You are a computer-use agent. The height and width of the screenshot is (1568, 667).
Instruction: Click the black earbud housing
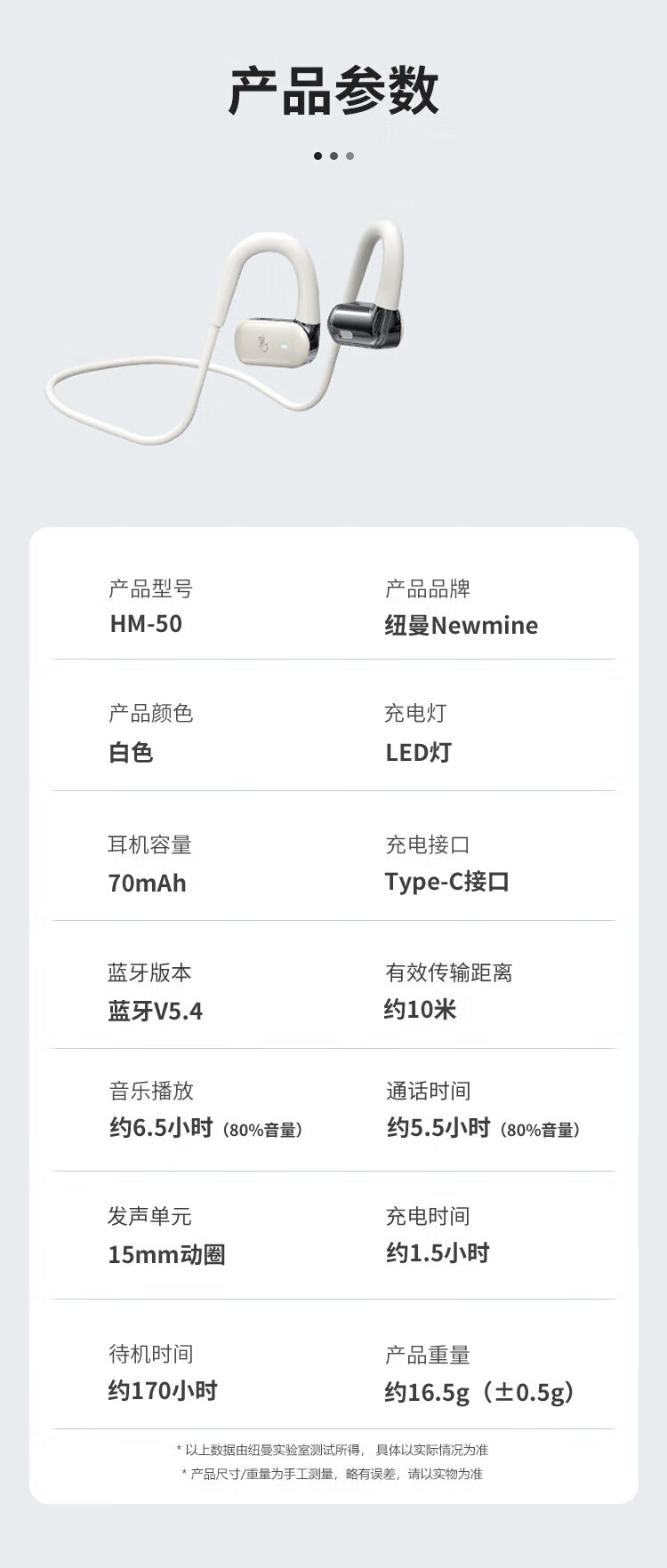click(x=364, y=326)
